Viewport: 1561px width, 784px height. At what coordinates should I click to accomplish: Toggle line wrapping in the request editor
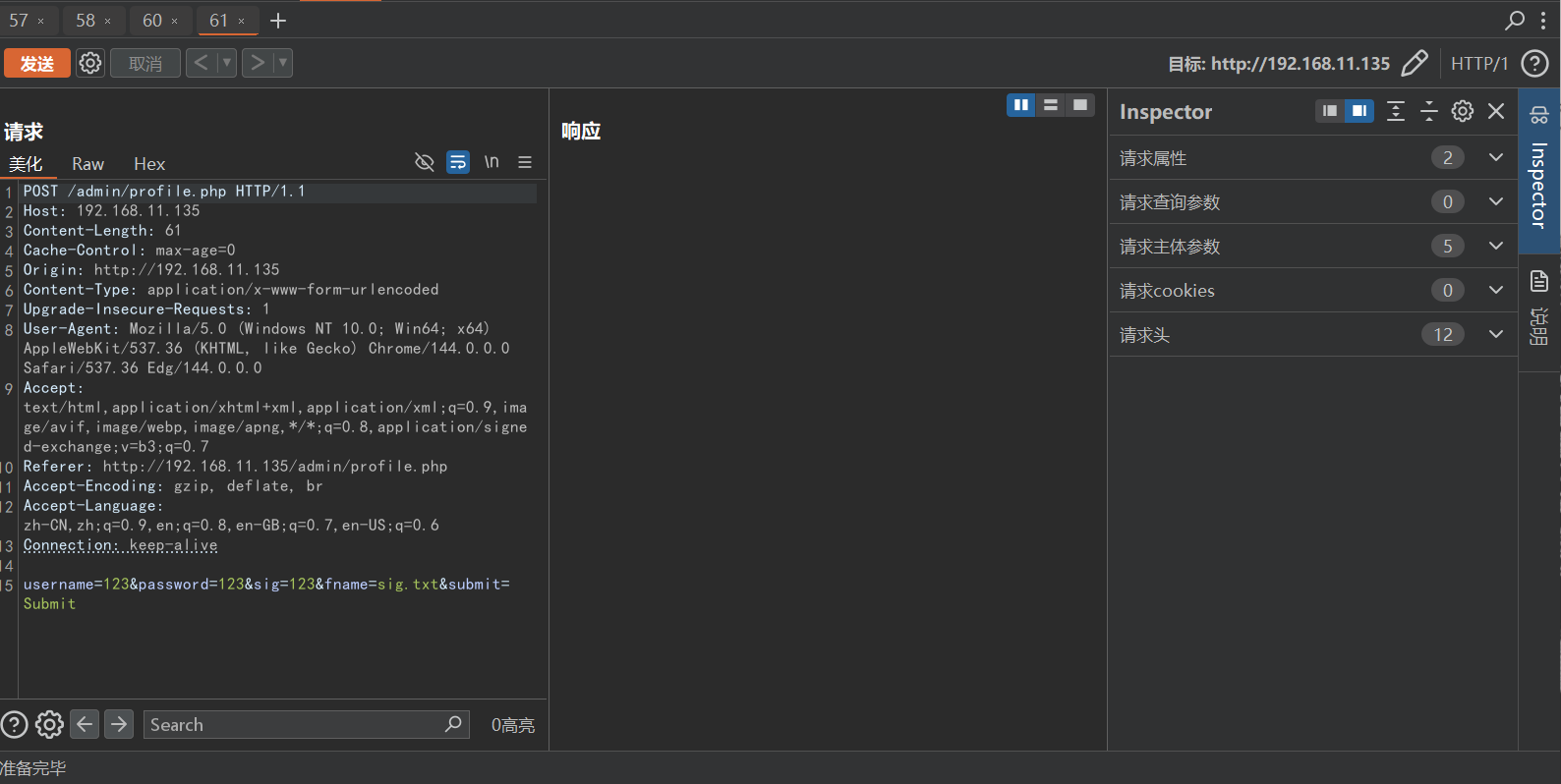458,162
